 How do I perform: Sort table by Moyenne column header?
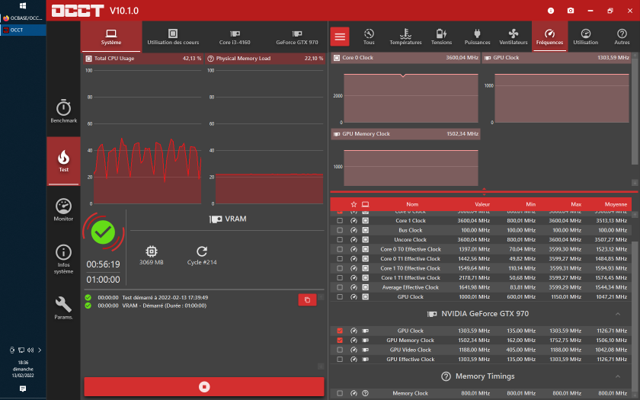tap(616, 204)
